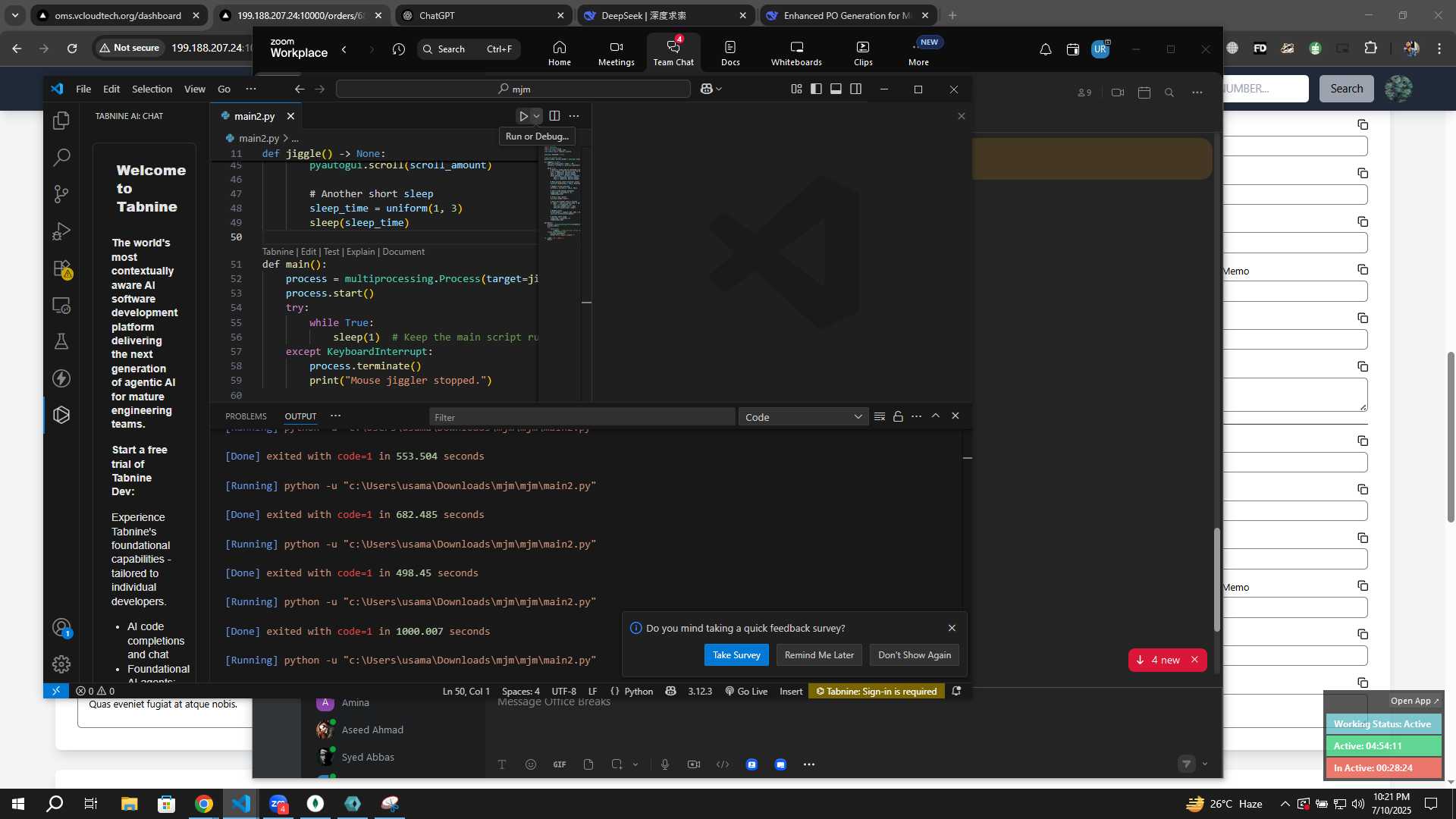
Task: Open the notifications bell in VS Code status bar
Action: pyautogui.click(x=956, y=691)
